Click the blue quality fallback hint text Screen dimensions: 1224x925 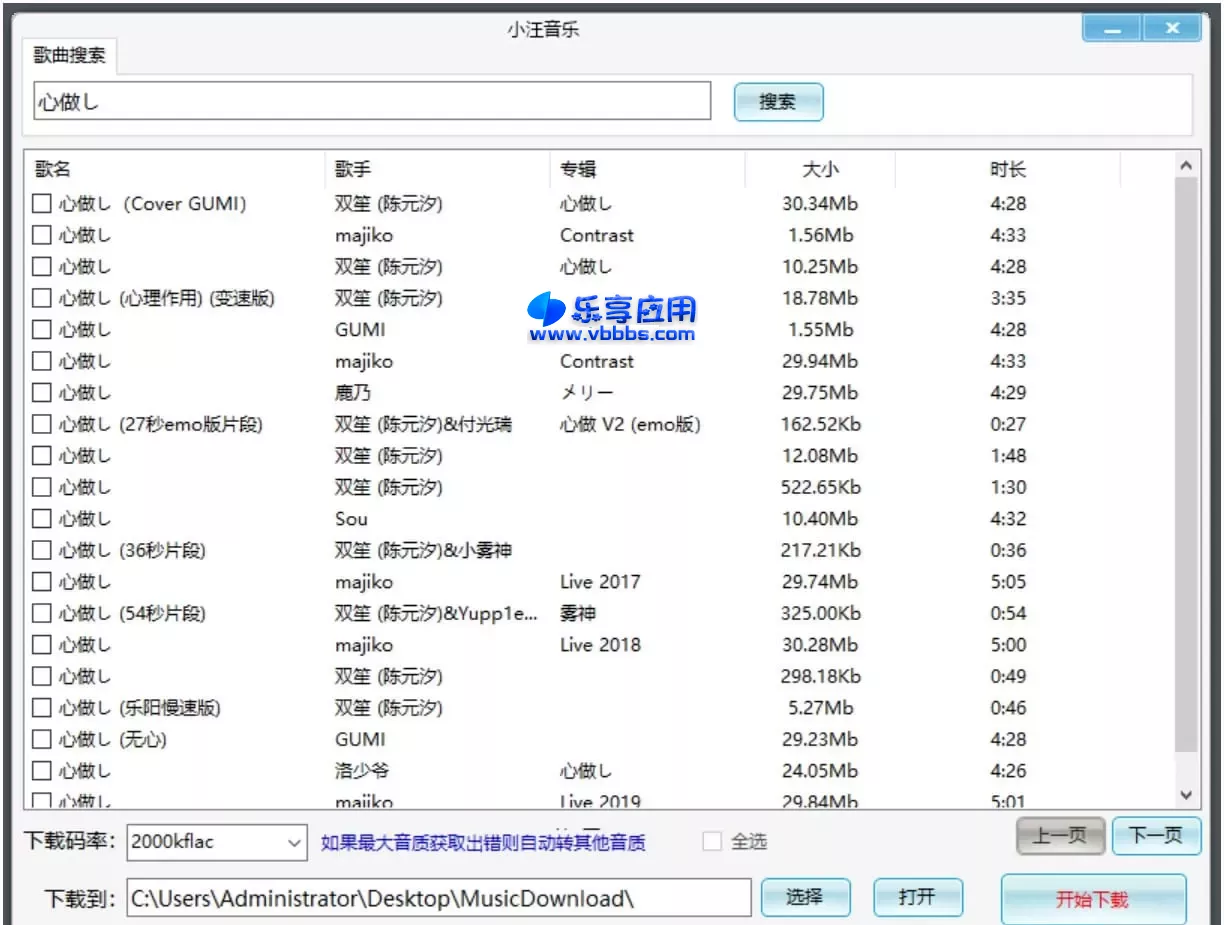484,842
